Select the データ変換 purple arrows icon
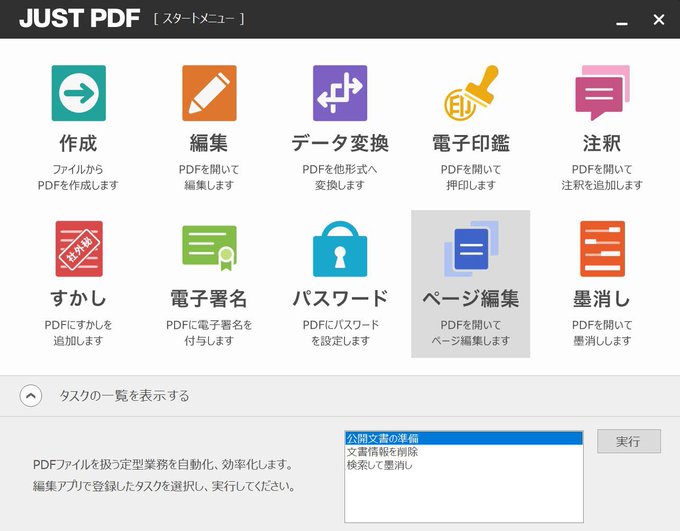Viewport: 680px width, 531px height. 340,93
